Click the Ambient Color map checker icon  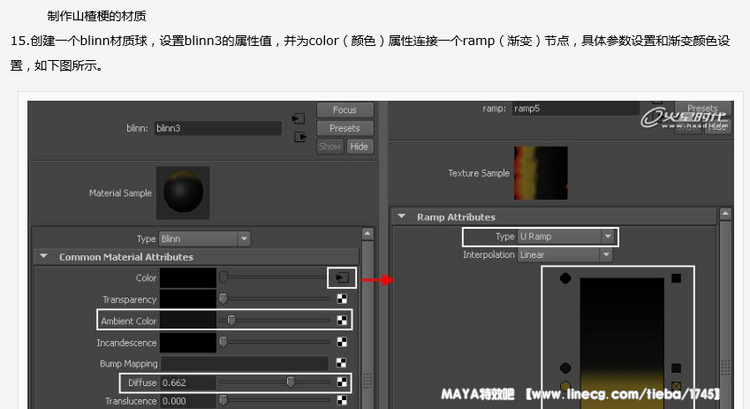click(x=342, y=320)
